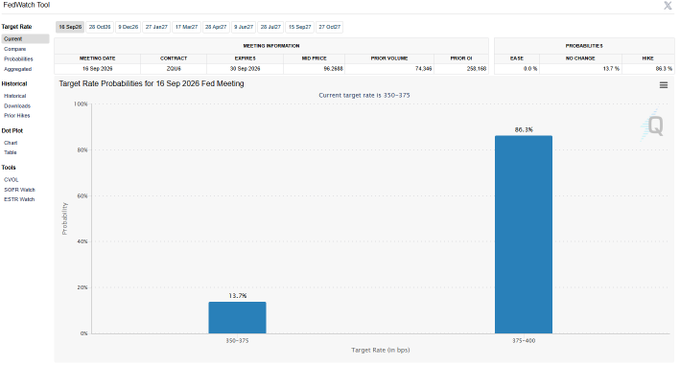This screenshot has width=680, height=365.
Task: View Prior Hikes in sidebar
Action: (17, 115)
